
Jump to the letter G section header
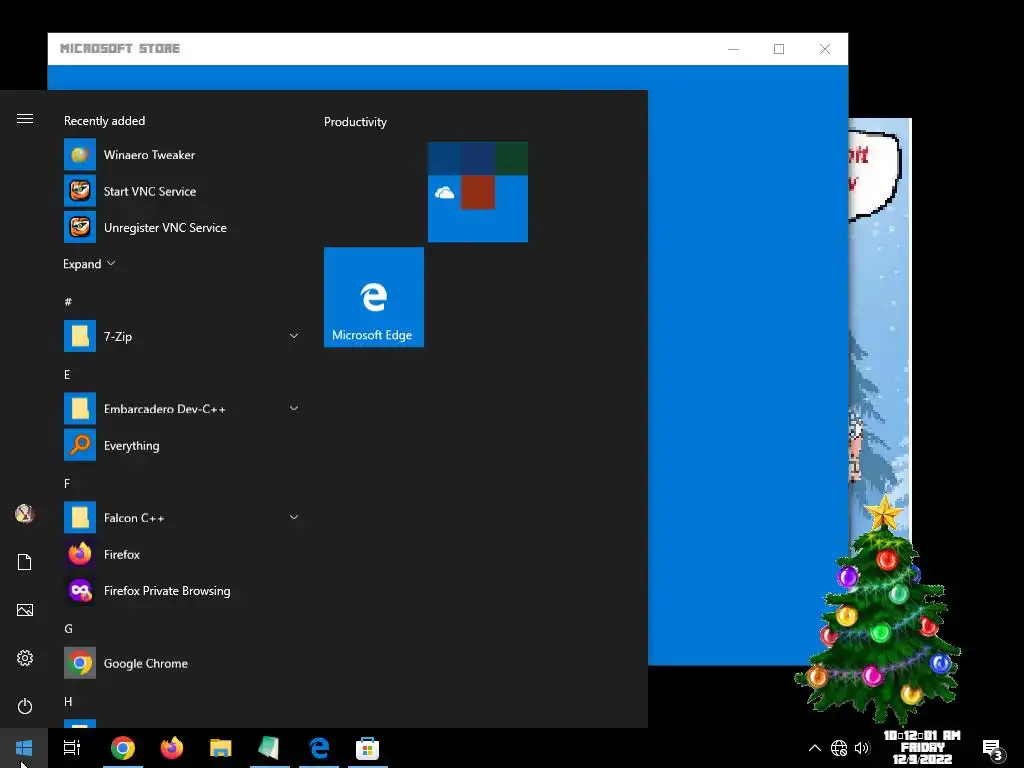pyautogui.click(x=68, y=629)
